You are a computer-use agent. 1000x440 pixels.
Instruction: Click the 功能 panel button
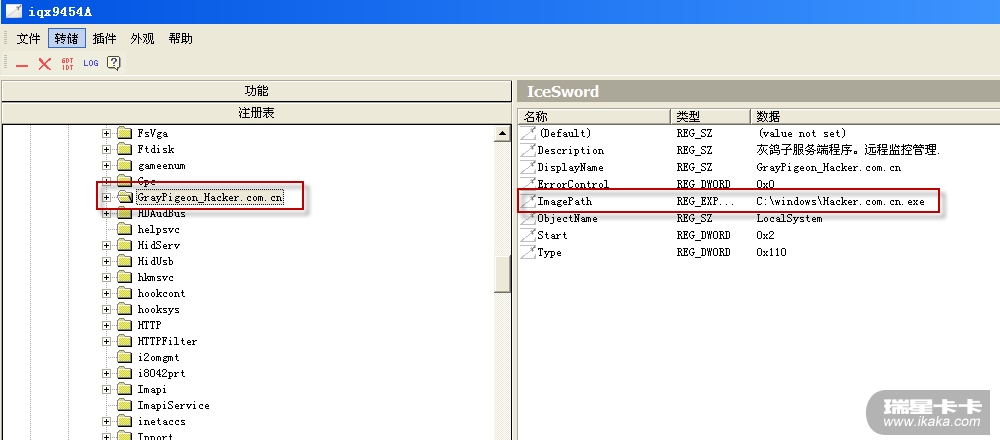tap(256, 91)
